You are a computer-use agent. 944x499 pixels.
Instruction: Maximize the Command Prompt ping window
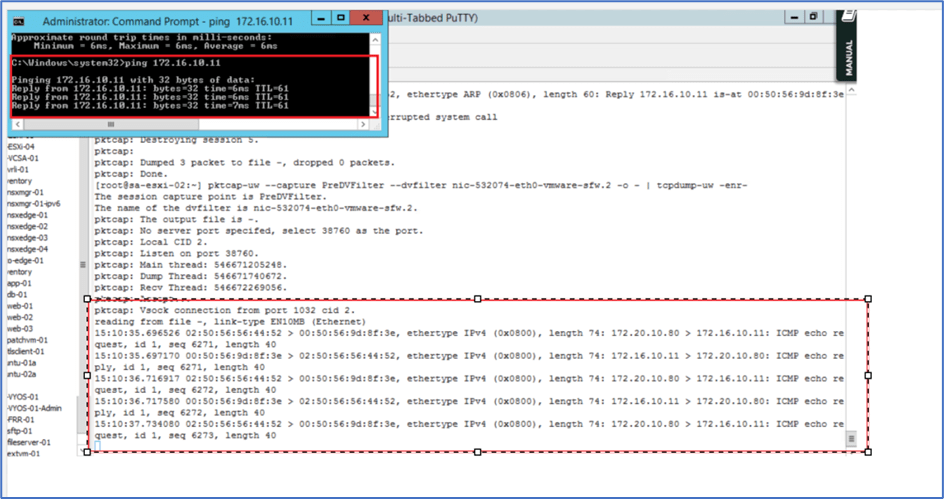pyautogui.click(x=342, y=18)
